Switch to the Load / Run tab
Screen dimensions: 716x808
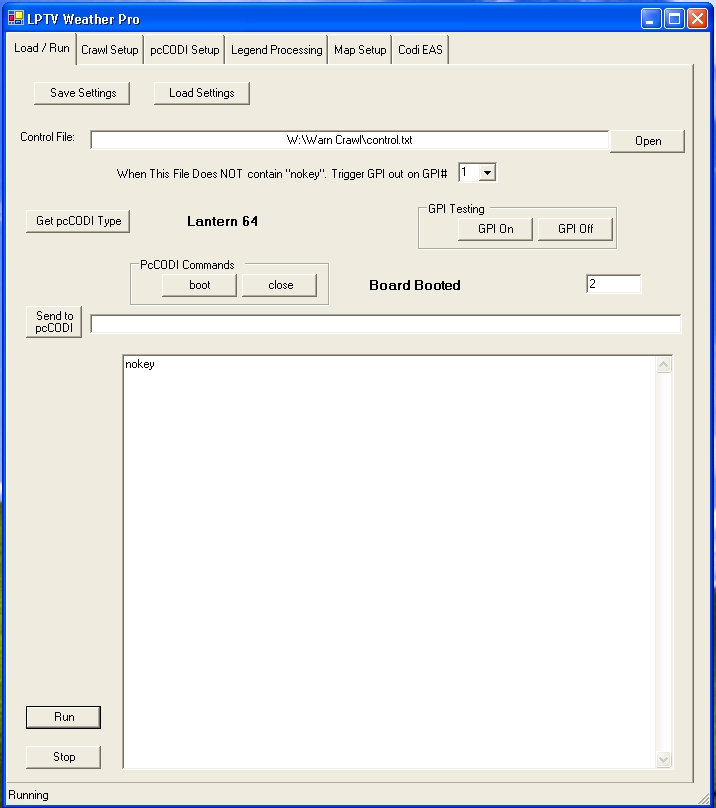(41, 48)
